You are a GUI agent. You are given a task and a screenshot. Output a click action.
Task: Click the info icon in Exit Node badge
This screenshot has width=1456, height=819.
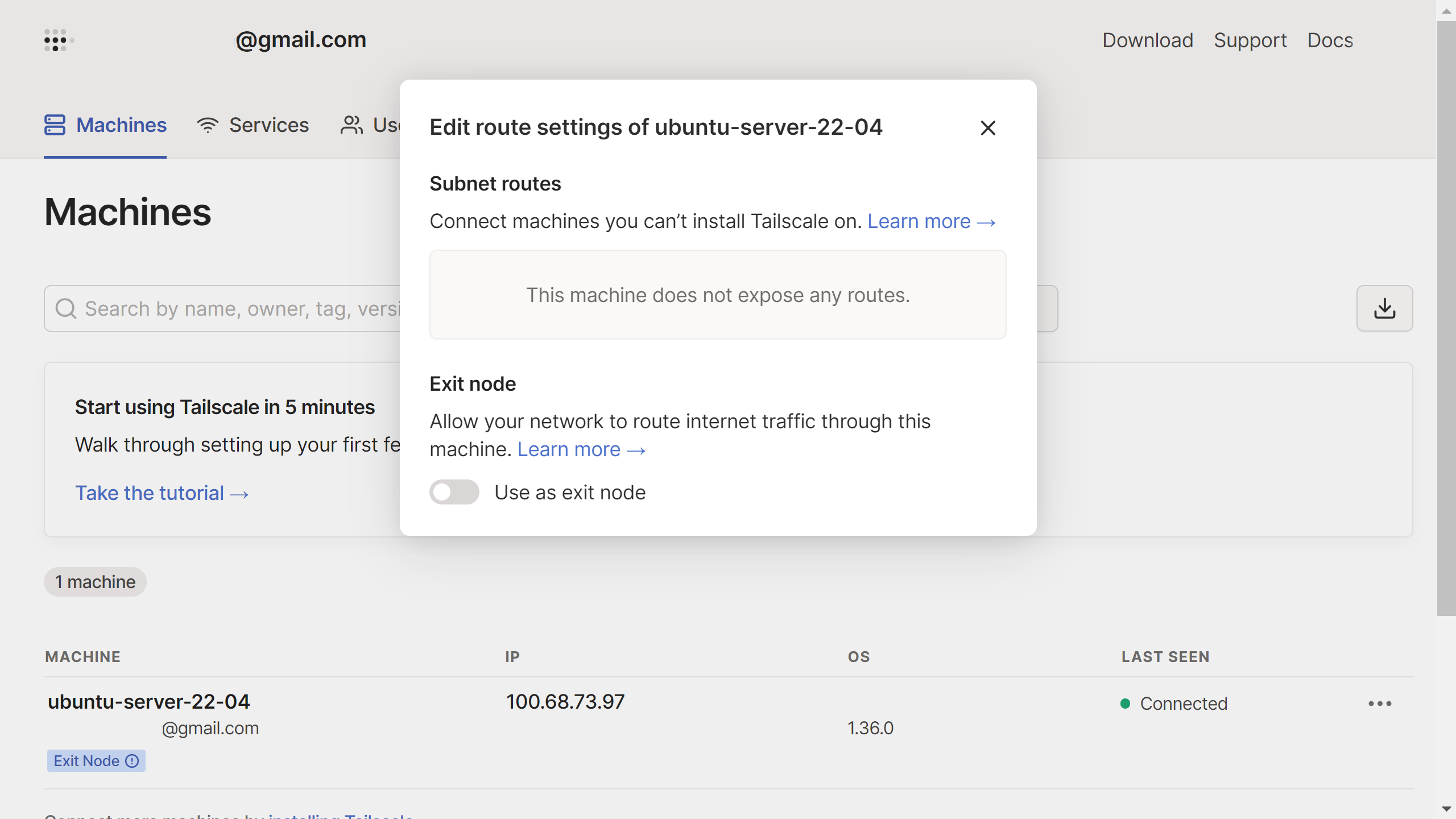point(132,761)
